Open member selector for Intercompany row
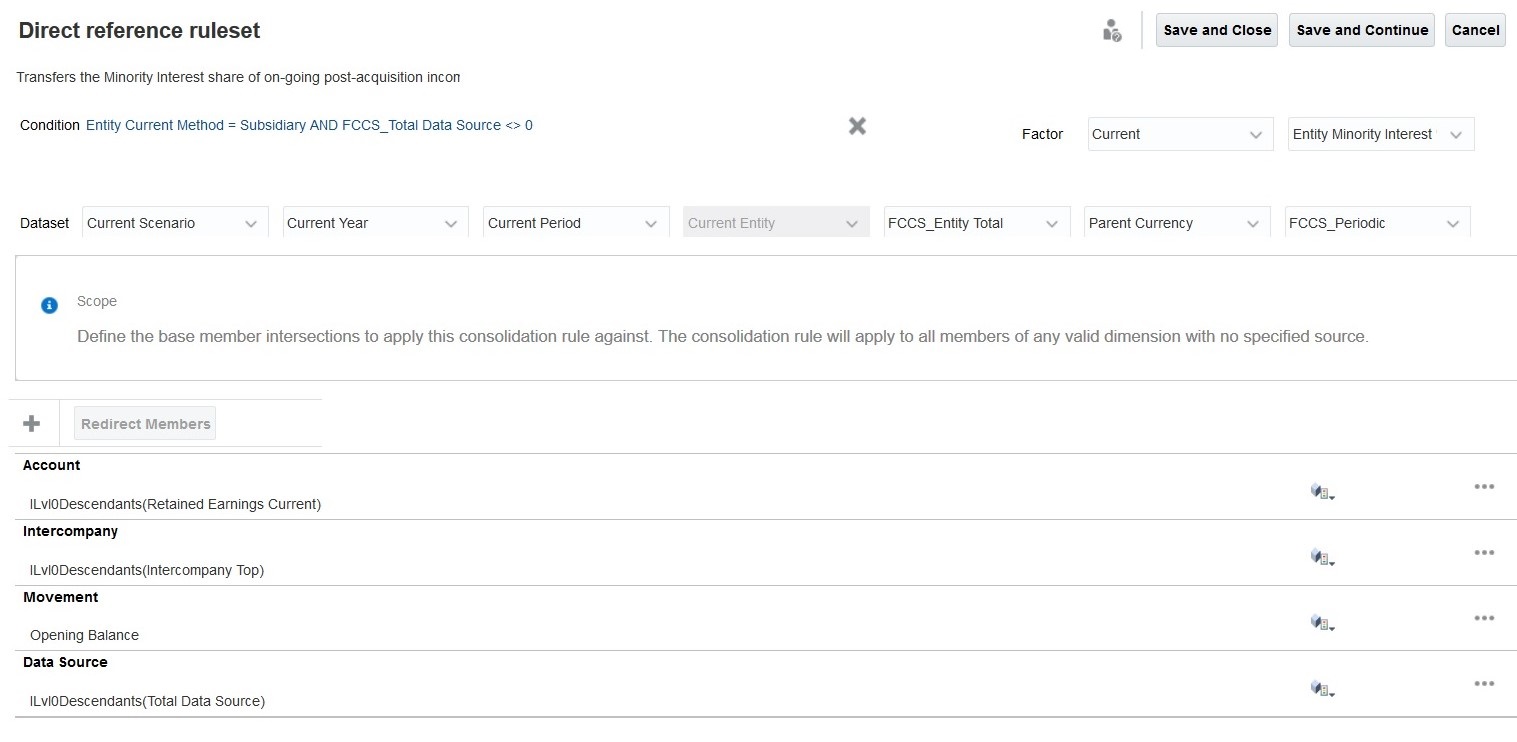1517x742 pixels. 1322,558
